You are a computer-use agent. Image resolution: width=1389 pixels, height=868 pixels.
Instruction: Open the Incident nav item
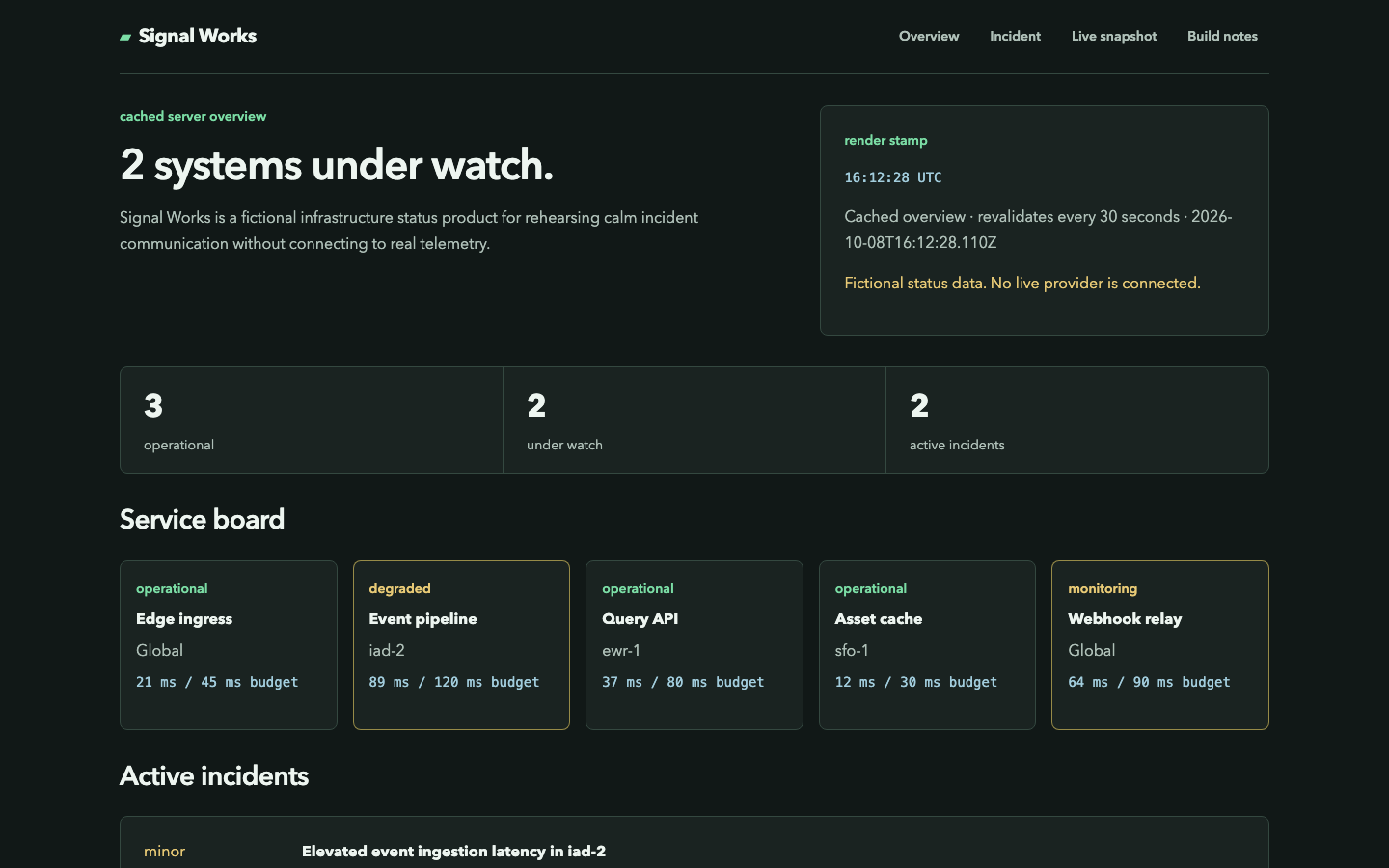coord(1015,36)
